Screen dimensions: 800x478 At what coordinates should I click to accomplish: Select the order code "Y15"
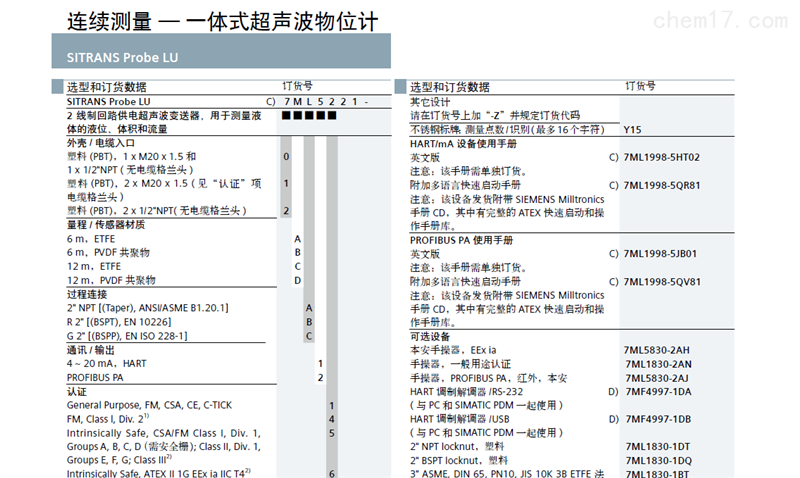point(632,130)
